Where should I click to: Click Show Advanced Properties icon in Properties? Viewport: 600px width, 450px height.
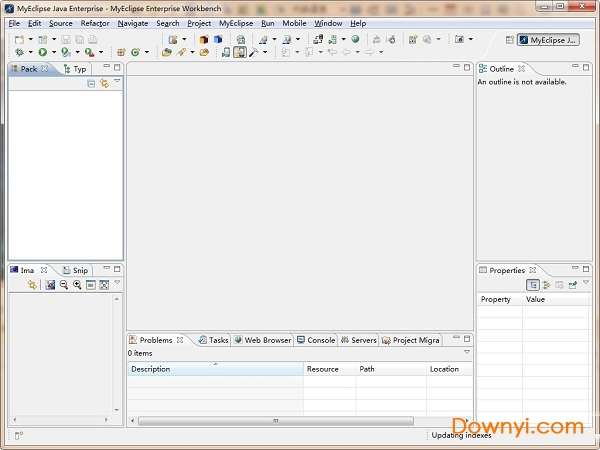[x=546, y=285]
